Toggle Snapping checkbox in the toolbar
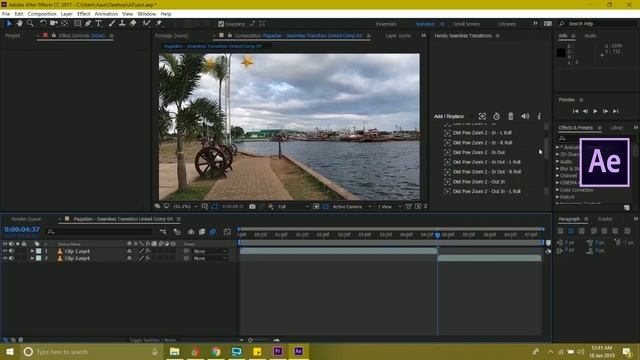Image resolution: width=640 pixels, height=360 pixels. (x=221, y=24)
